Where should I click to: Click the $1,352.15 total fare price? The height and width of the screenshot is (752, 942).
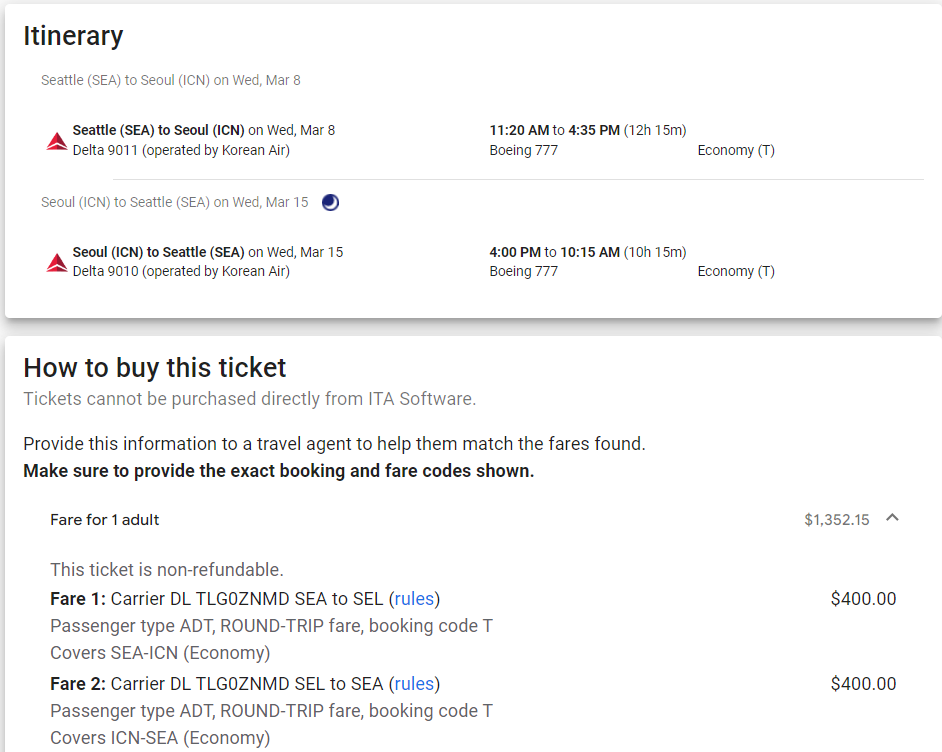point(837,520)
